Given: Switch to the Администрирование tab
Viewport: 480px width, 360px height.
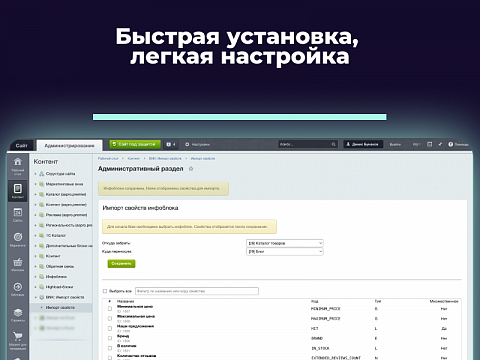Looking at the screenshot, I should [69, 146].
